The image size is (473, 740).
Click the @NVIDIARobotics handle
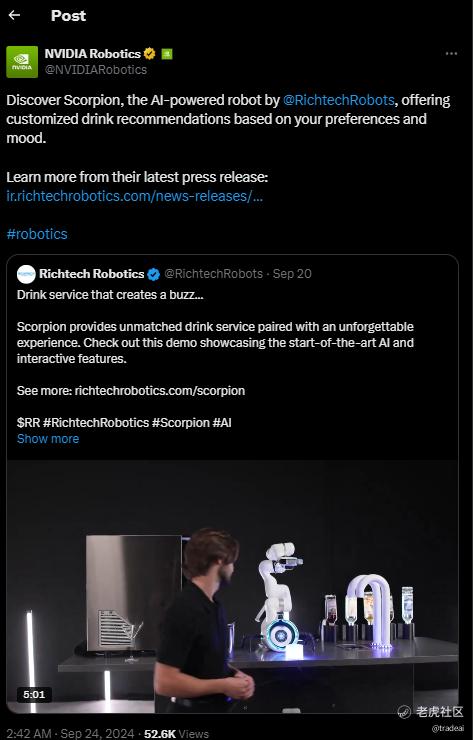[96, 70]
